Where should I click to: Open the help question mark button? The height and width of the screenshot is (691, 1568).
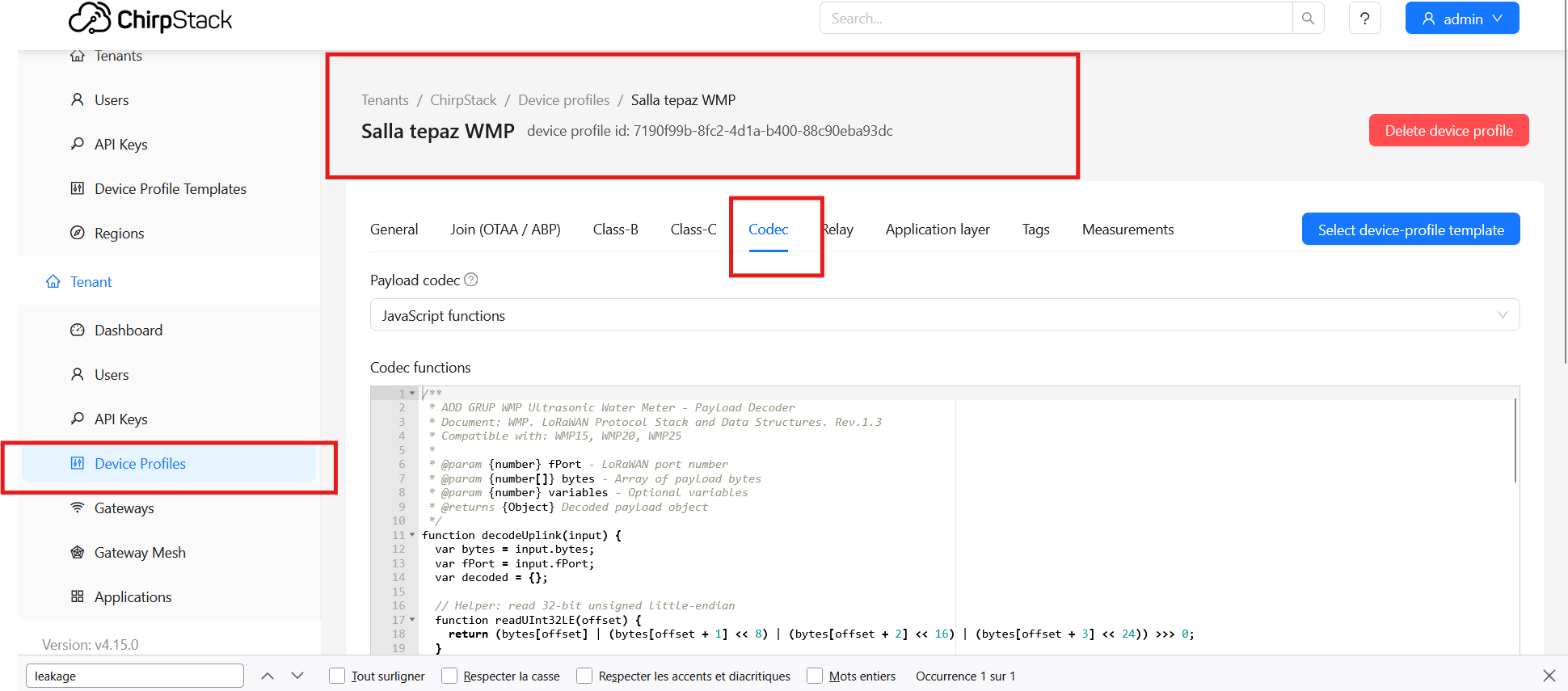click(x=1364, y=18)
